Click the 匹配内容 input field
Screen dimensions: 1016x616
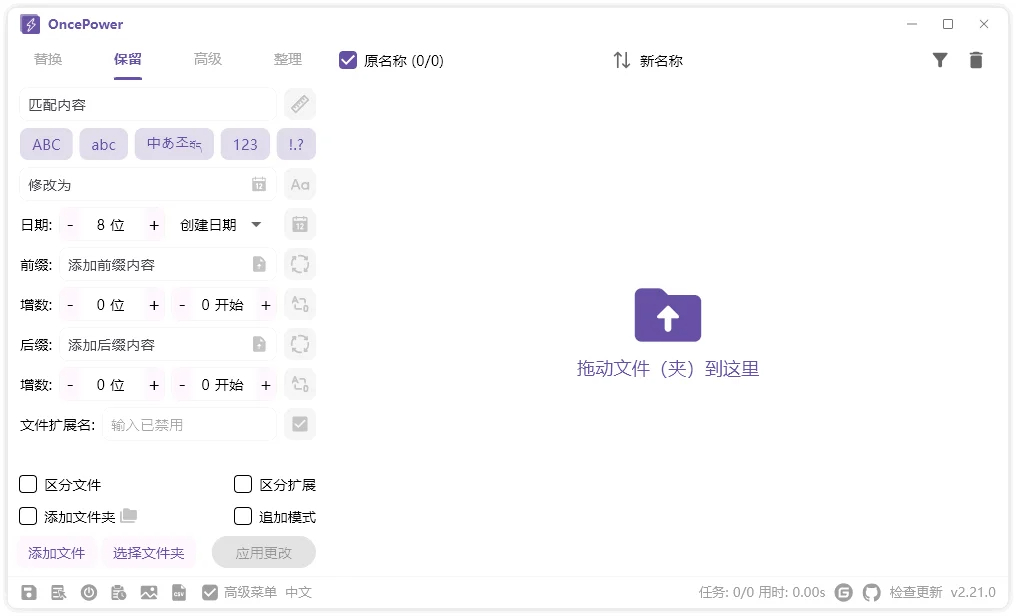click(146, 105)
